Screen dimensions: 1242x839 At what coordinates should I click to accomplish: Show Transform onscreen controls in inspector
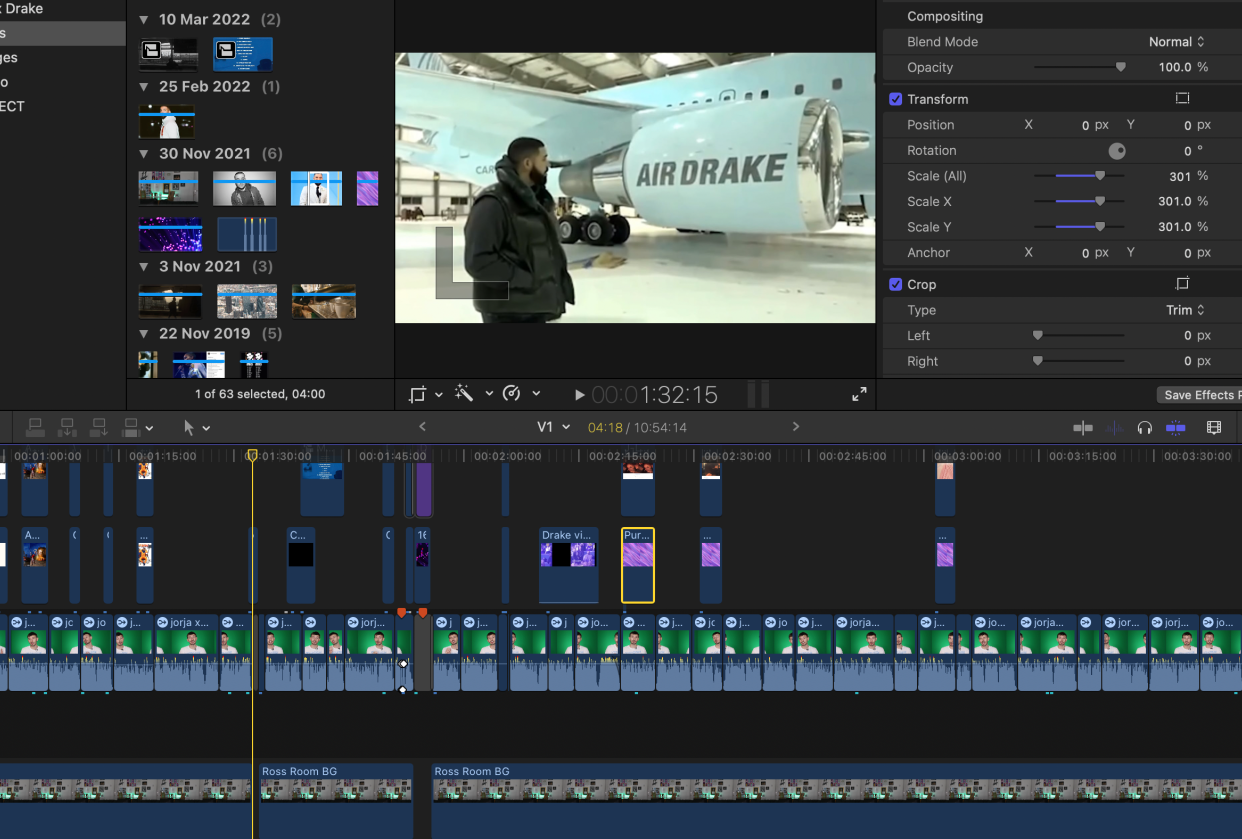click(1182, 99)
